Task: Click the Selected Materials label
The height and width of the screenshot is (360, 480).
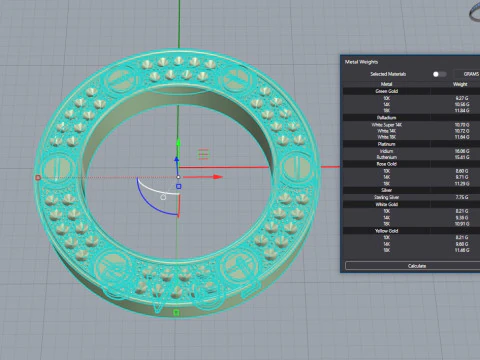Action: [388, 74]
